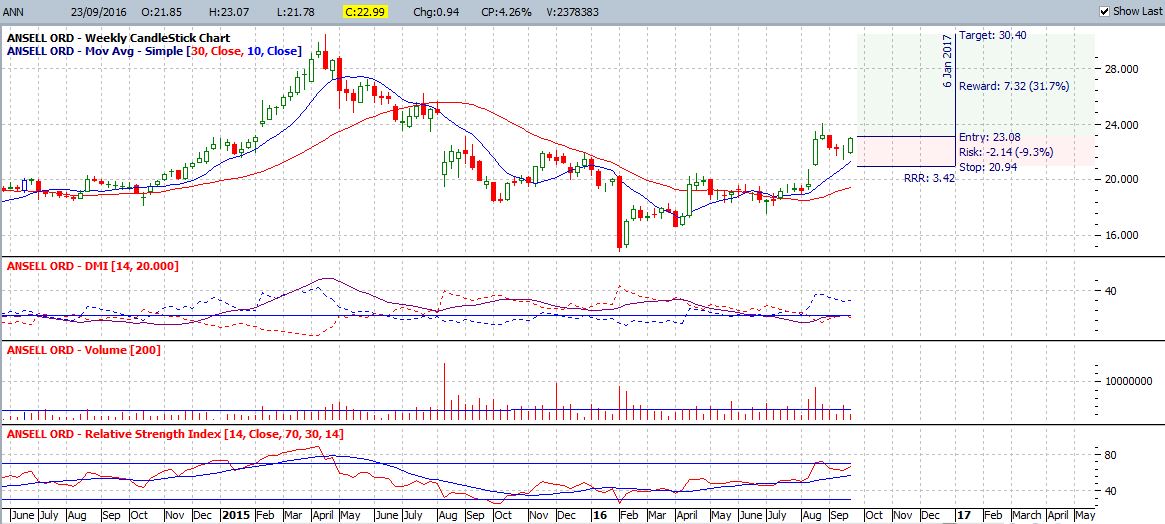
Task: Click the highlighted close value C:22.99
Action: (x=368, y=12)
